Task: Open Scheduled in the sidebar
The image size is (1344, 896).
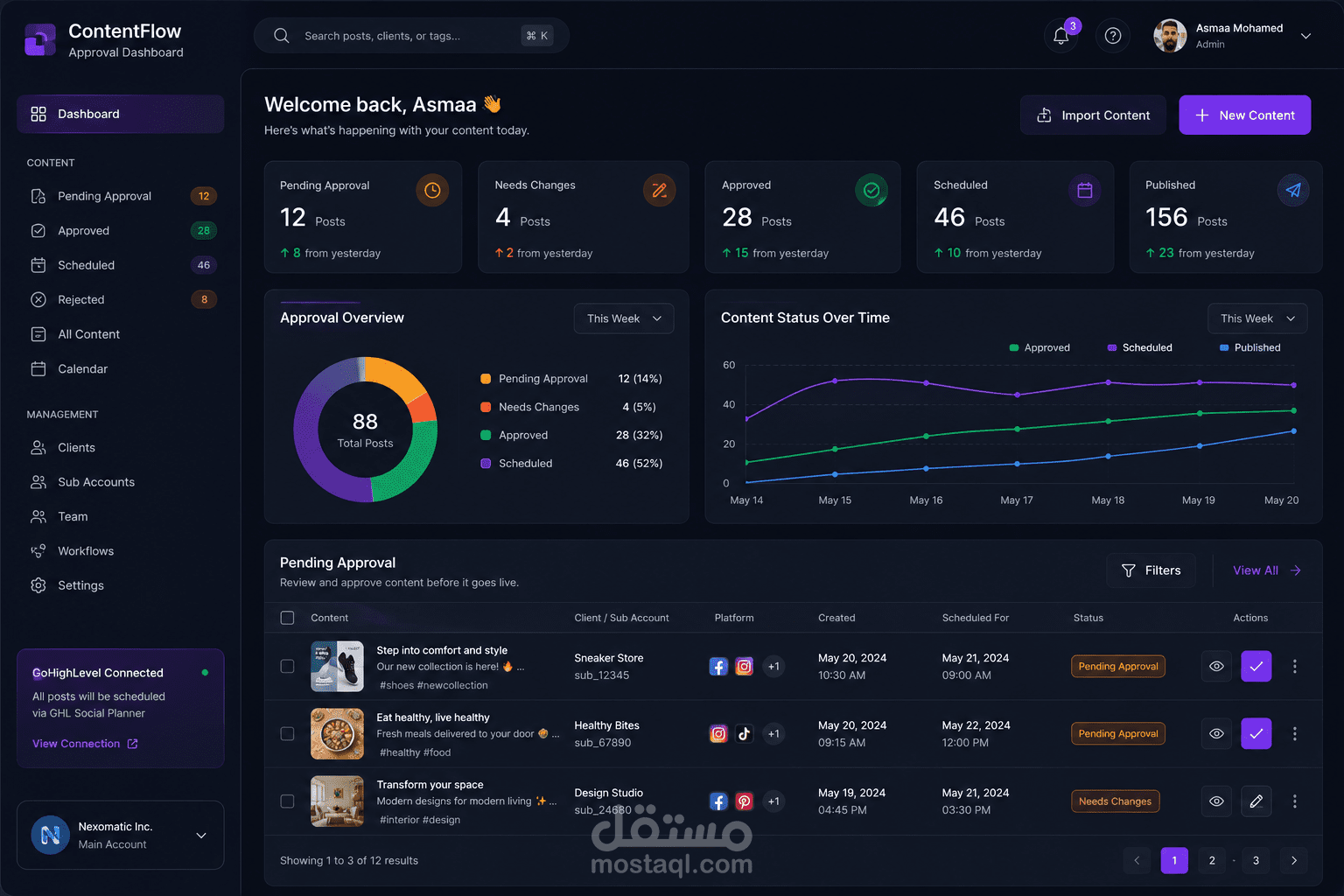Action: (120, 265)
